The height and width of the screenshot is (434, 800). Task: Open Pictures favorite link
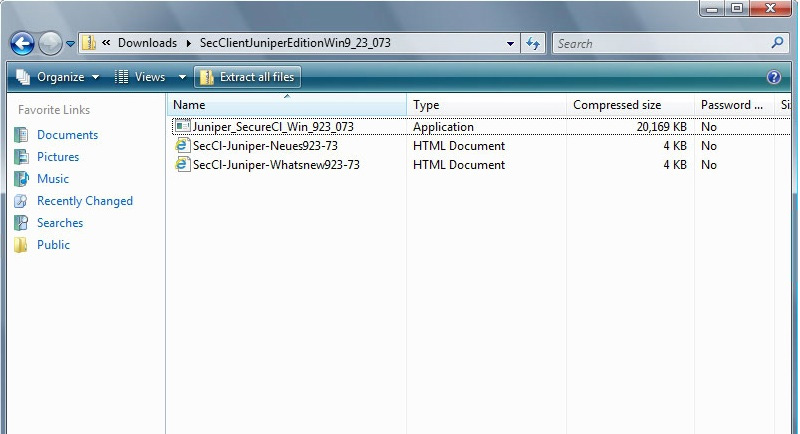58,157
